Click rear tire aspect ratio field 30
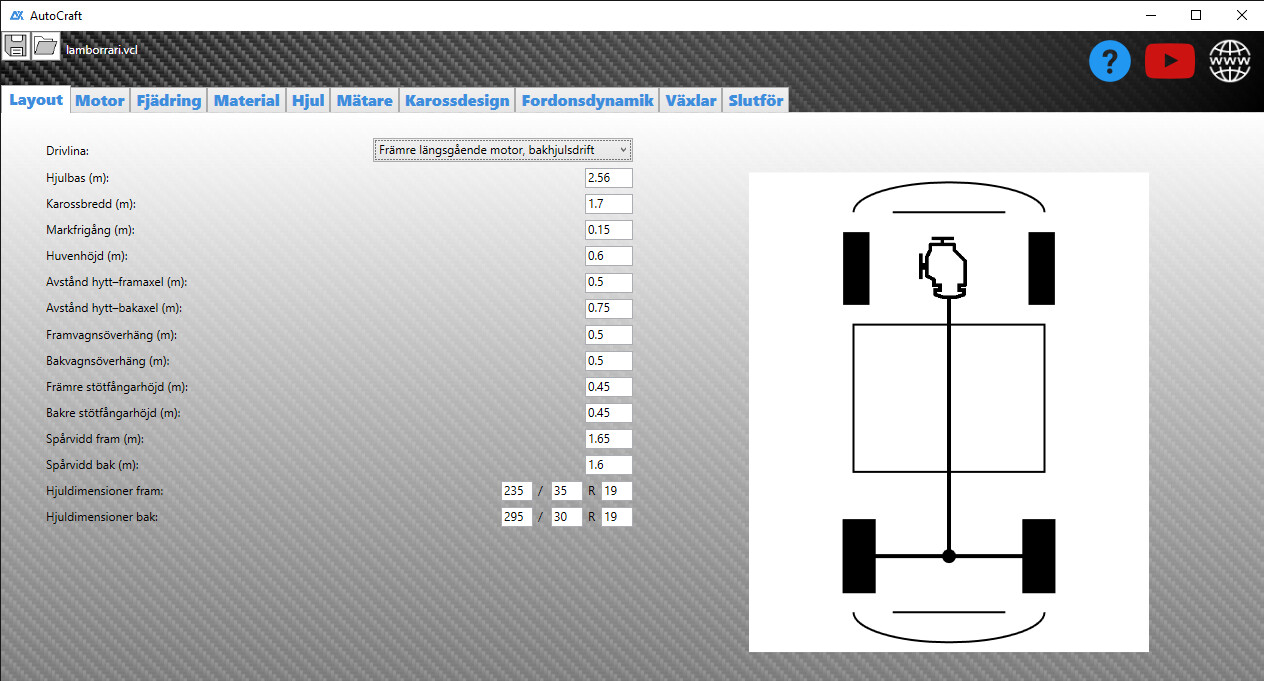 (567, 517)
